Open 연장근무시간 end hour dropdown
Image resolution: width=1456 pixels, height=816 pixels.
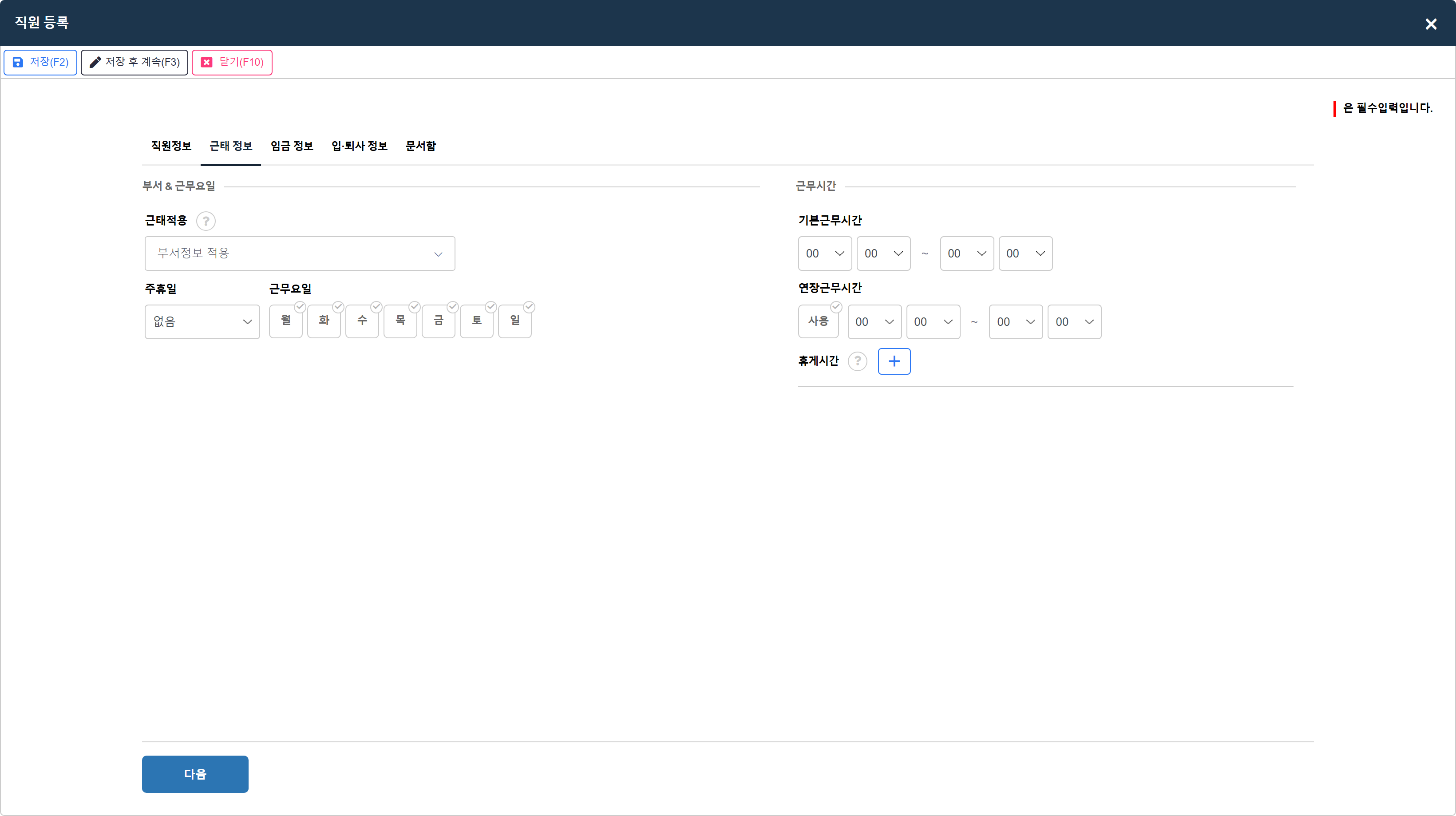pyautogui.click(x=1016, y=322)
